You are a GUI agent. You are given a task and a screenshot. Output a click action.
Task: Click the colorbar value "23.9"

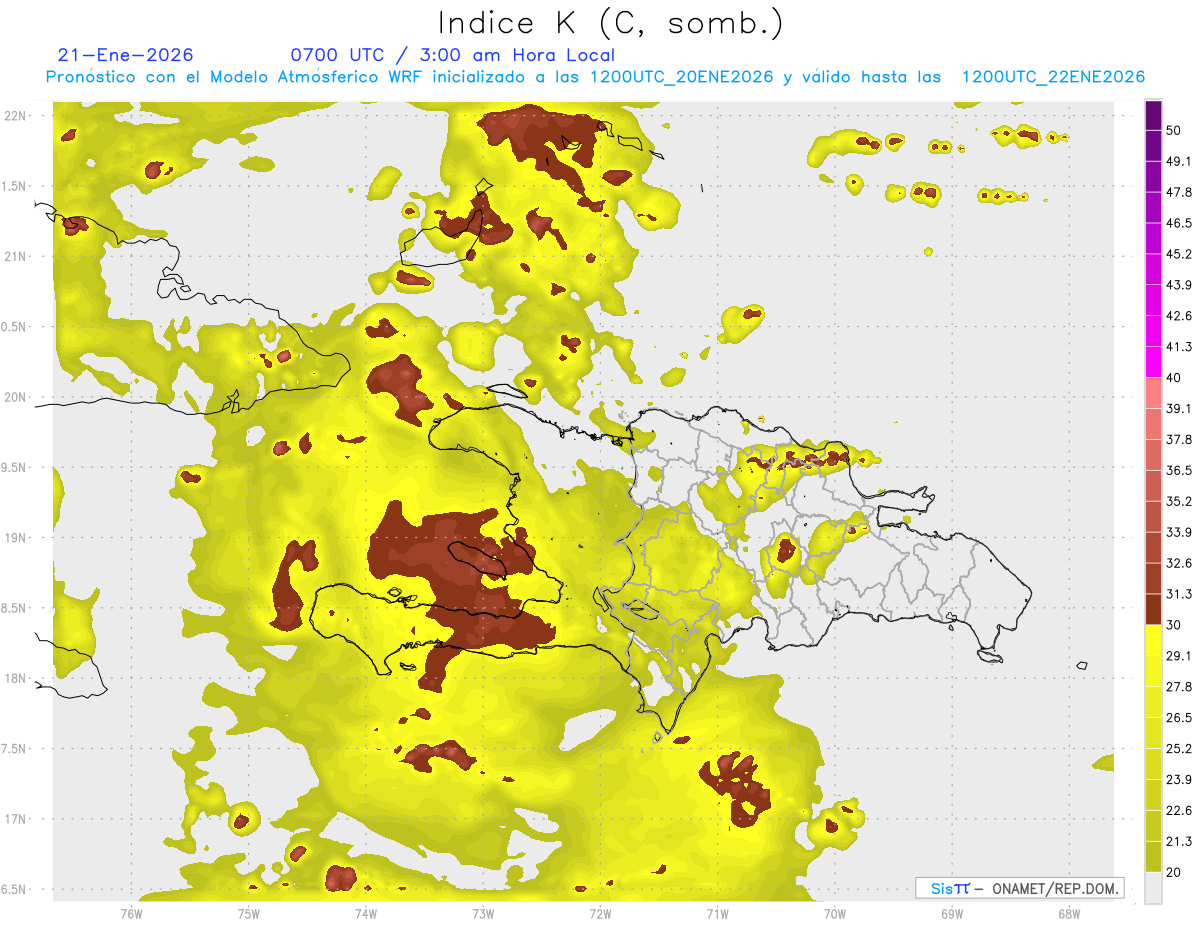[x=1180, y=780]
